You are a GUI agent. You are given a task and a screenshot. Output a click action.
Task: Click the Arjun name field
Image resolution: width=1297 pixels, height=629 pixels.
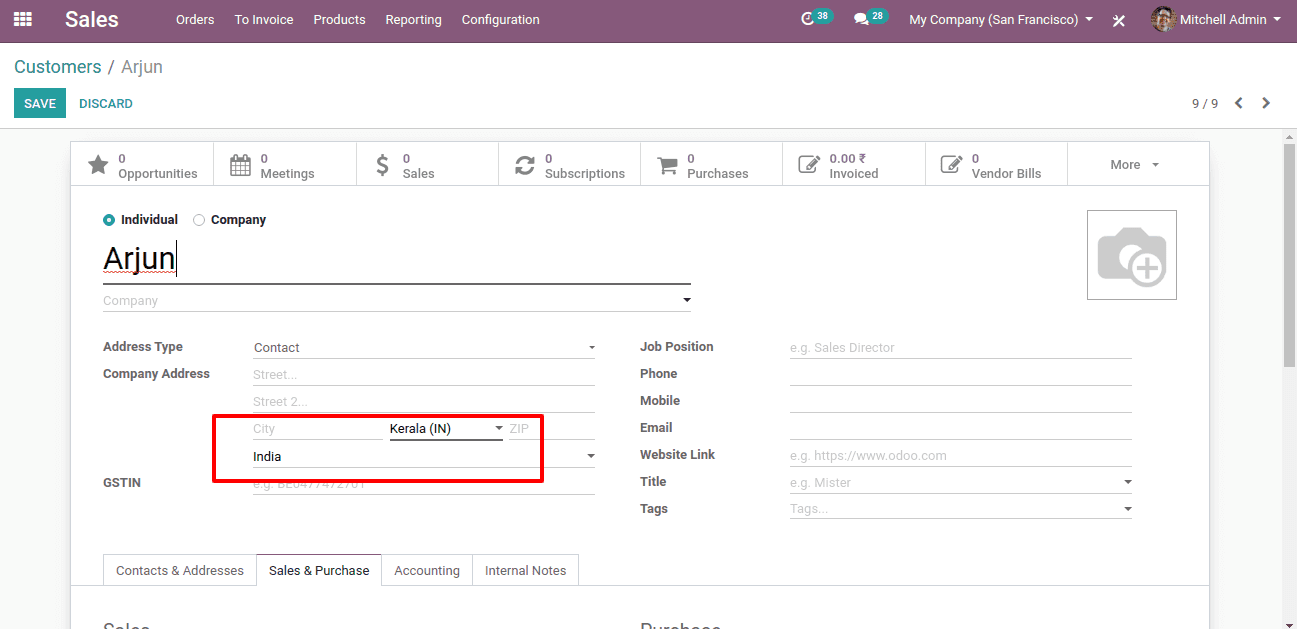pyautogui.click(x=397, y=260)
